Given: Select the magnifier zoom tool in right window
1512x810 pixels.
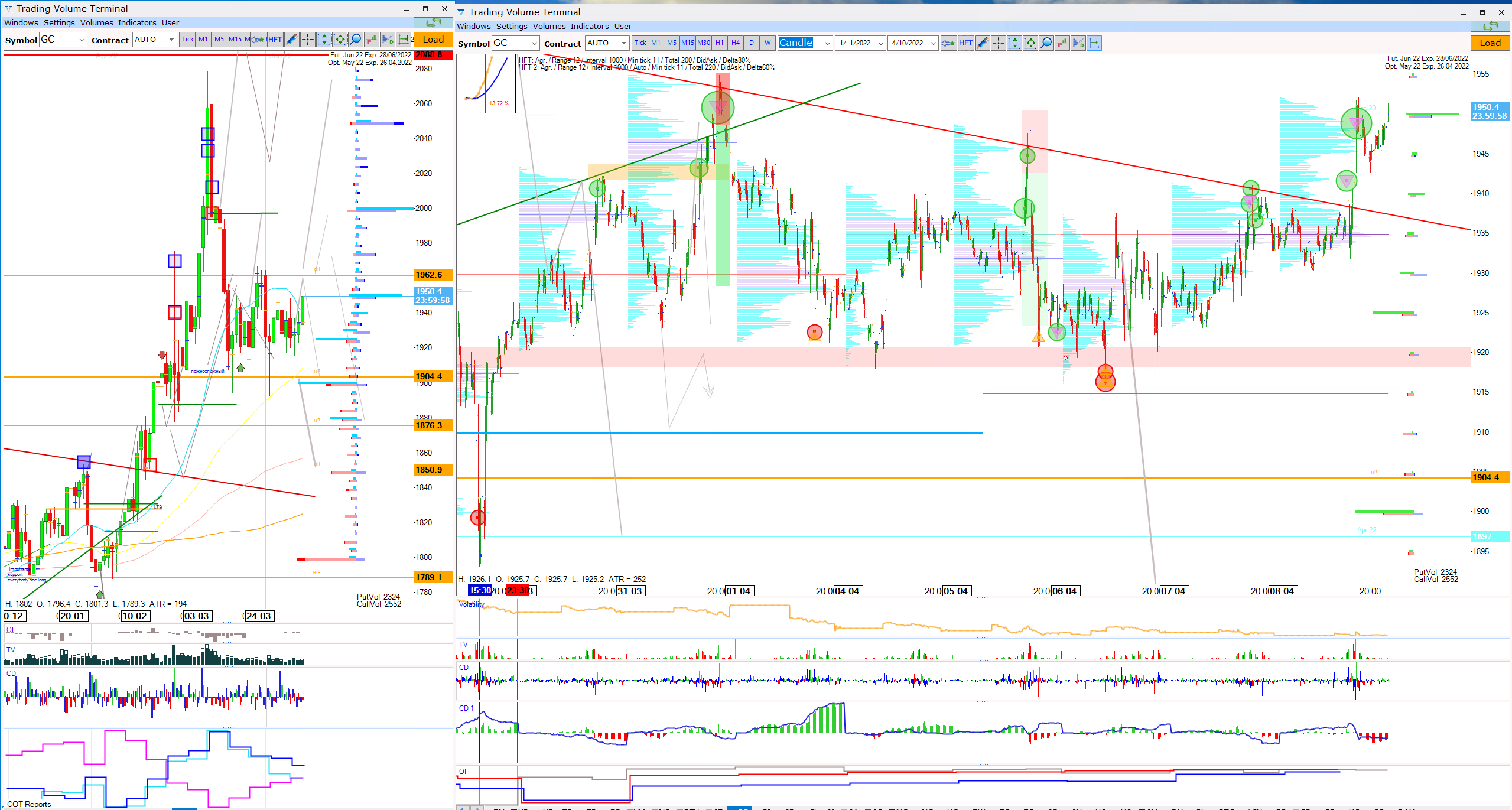Looking at the screenshot, I should tap(1046, 43).
